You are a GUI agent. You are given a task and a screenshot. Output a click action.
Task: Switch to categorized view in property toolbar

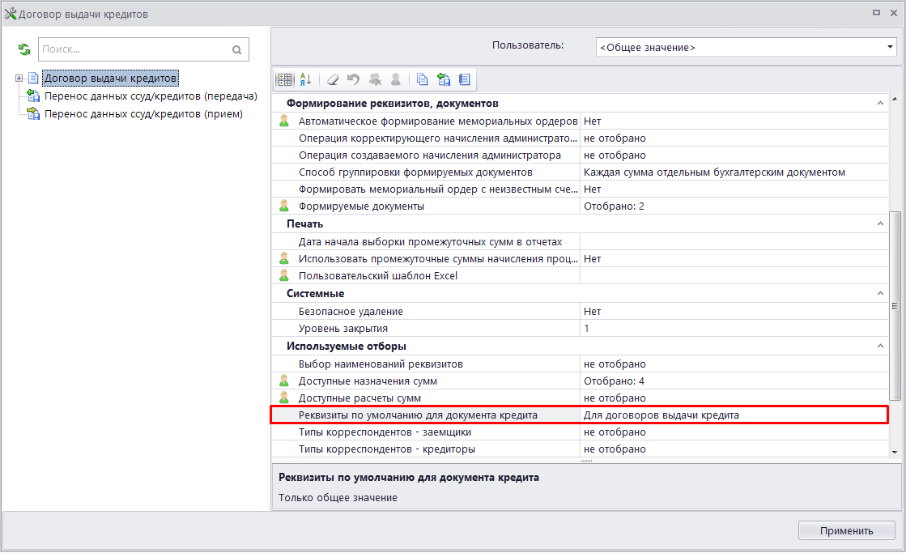(x=285, y=80)
